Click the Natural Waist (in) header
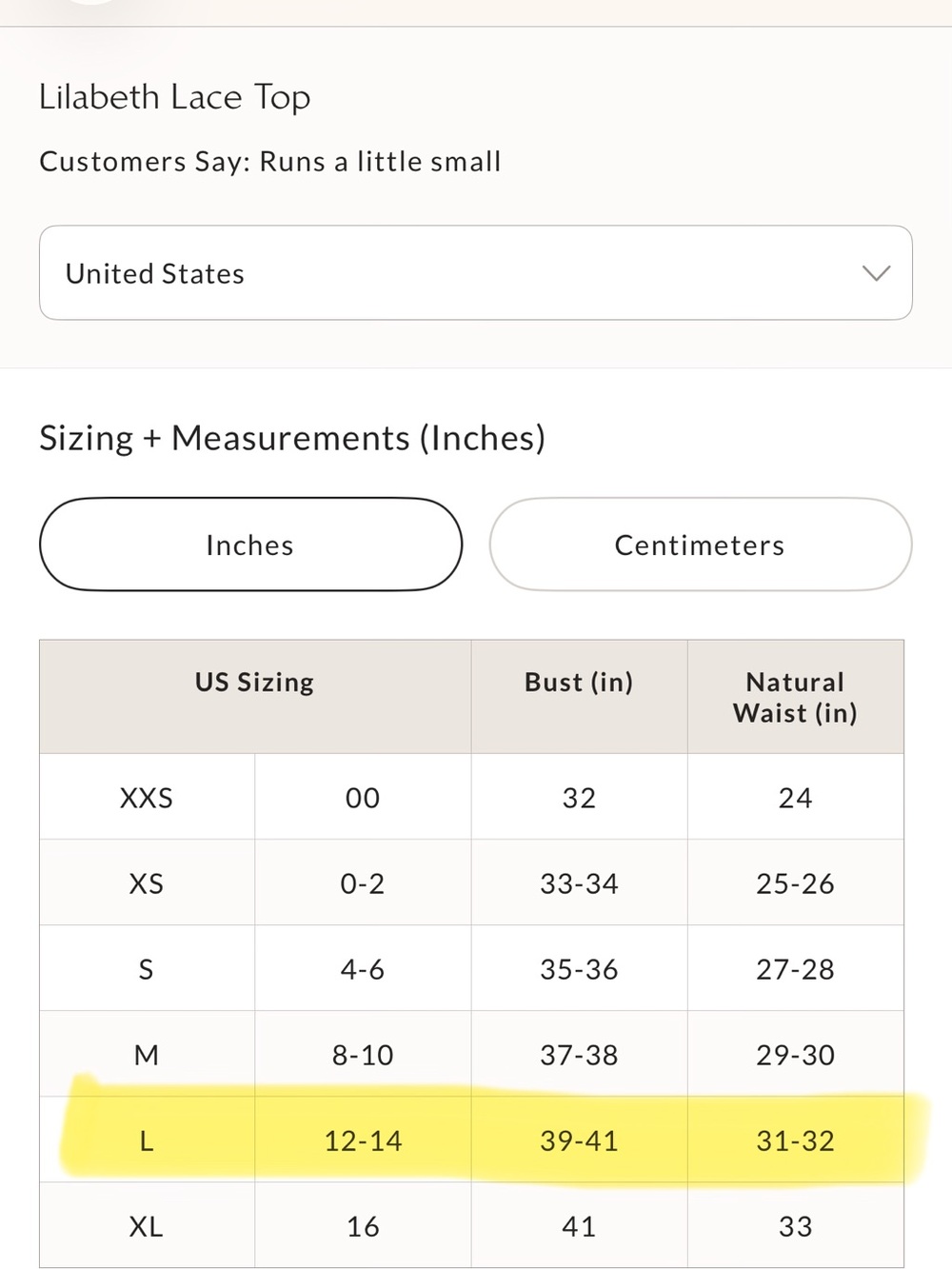952x1269 pixels. pyautogui.click(x=795, y=697)
